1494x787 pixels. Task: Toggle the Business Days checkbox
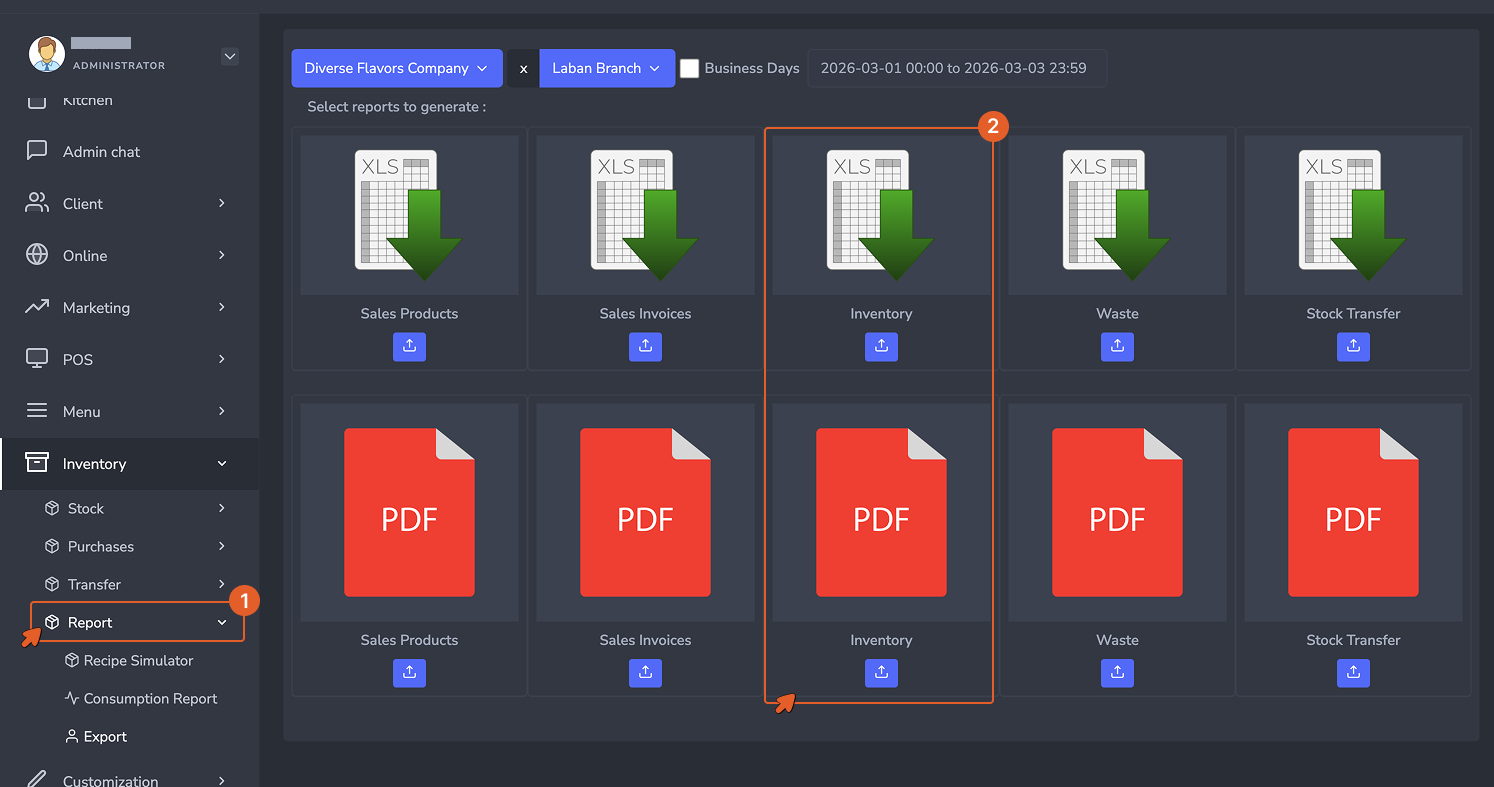point(689,68)
